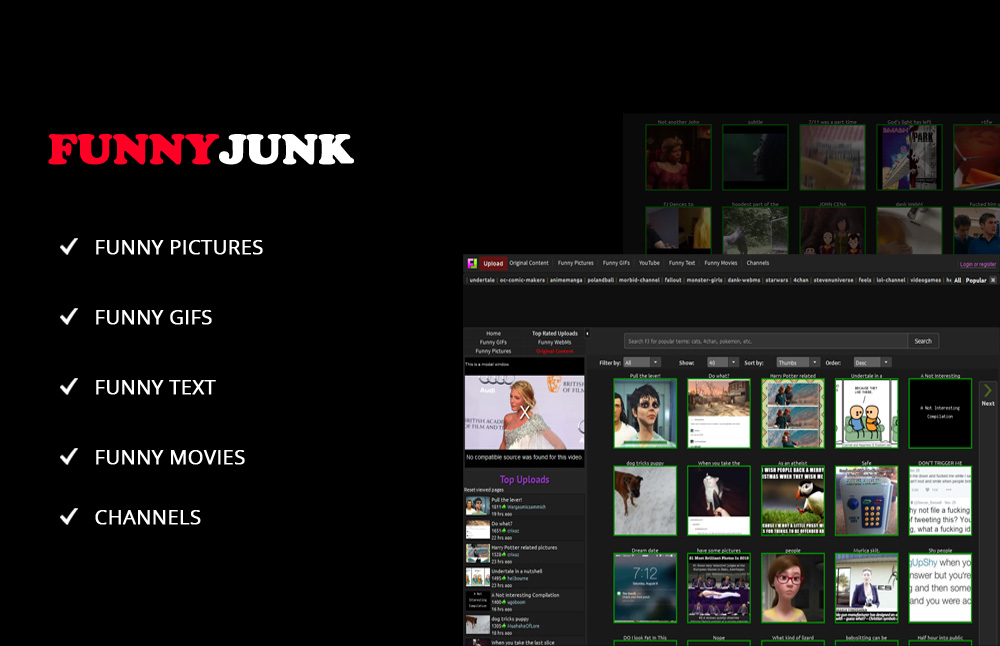
Task: Open 'JOHN CENA' thumbnail in background window
Action: [x=832, y=231]
